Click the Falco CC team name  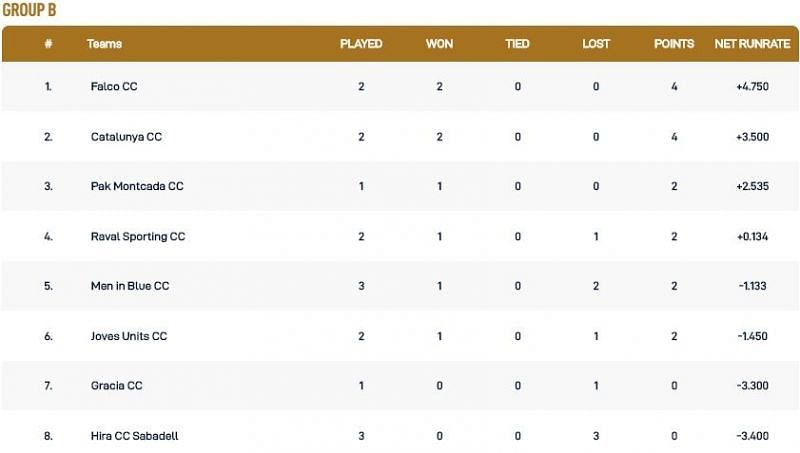pos(114,87)
